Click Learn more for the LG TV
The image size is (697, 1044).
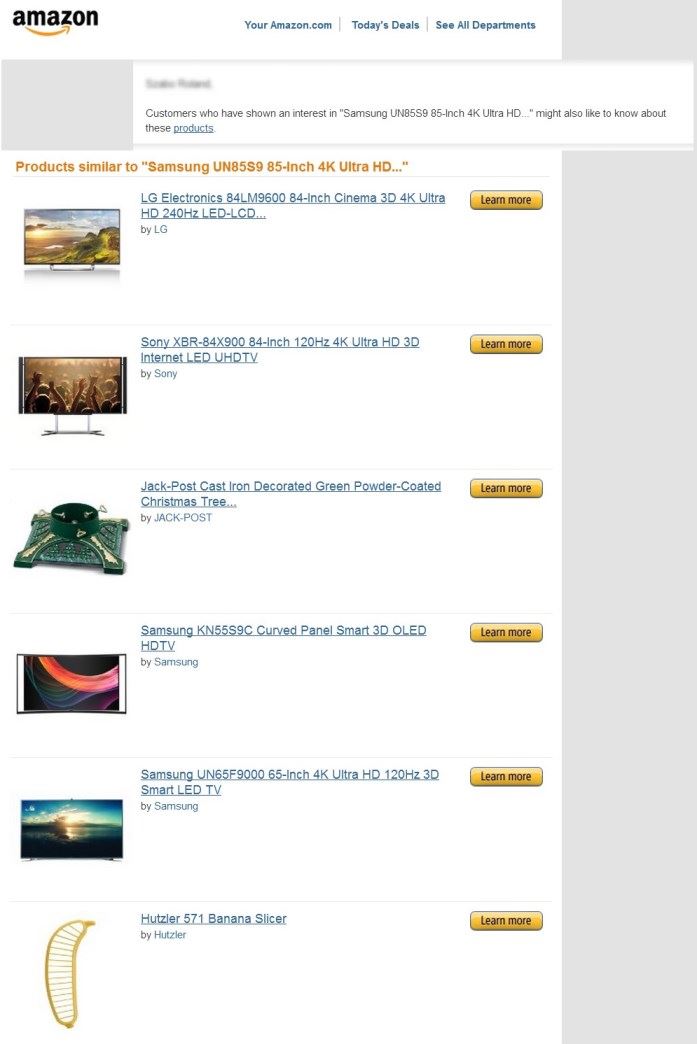[506, 200]
